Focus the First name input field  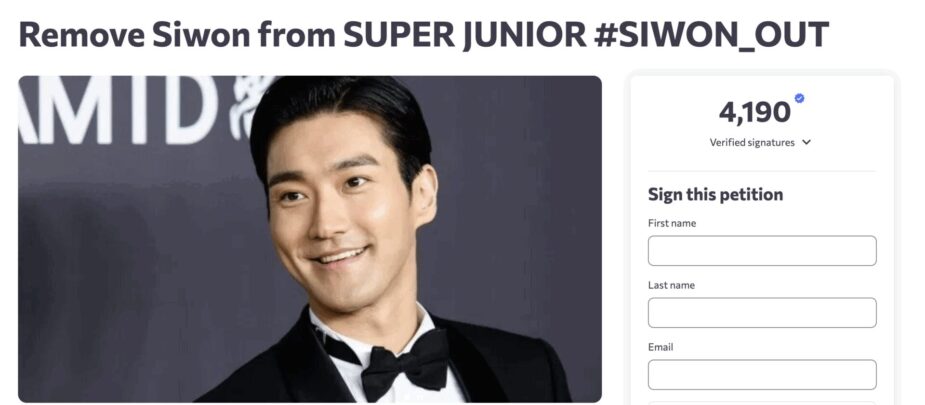coord(762,251)
